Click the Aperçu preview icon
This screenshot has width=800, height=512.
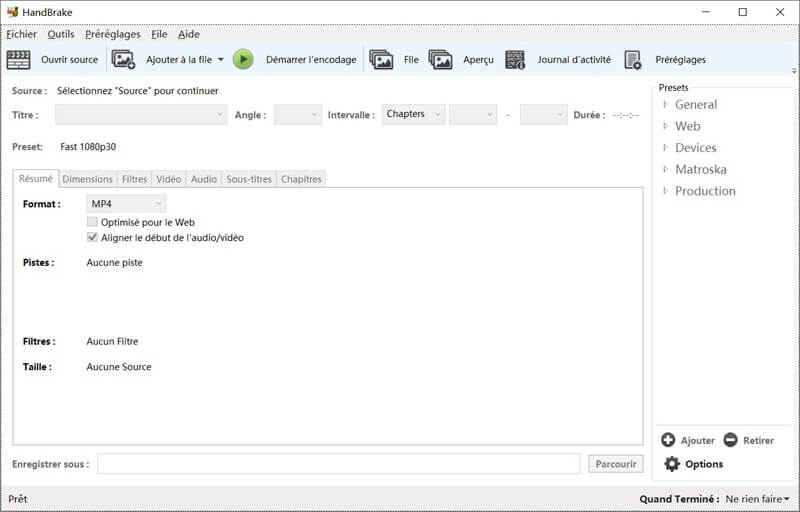440,60
